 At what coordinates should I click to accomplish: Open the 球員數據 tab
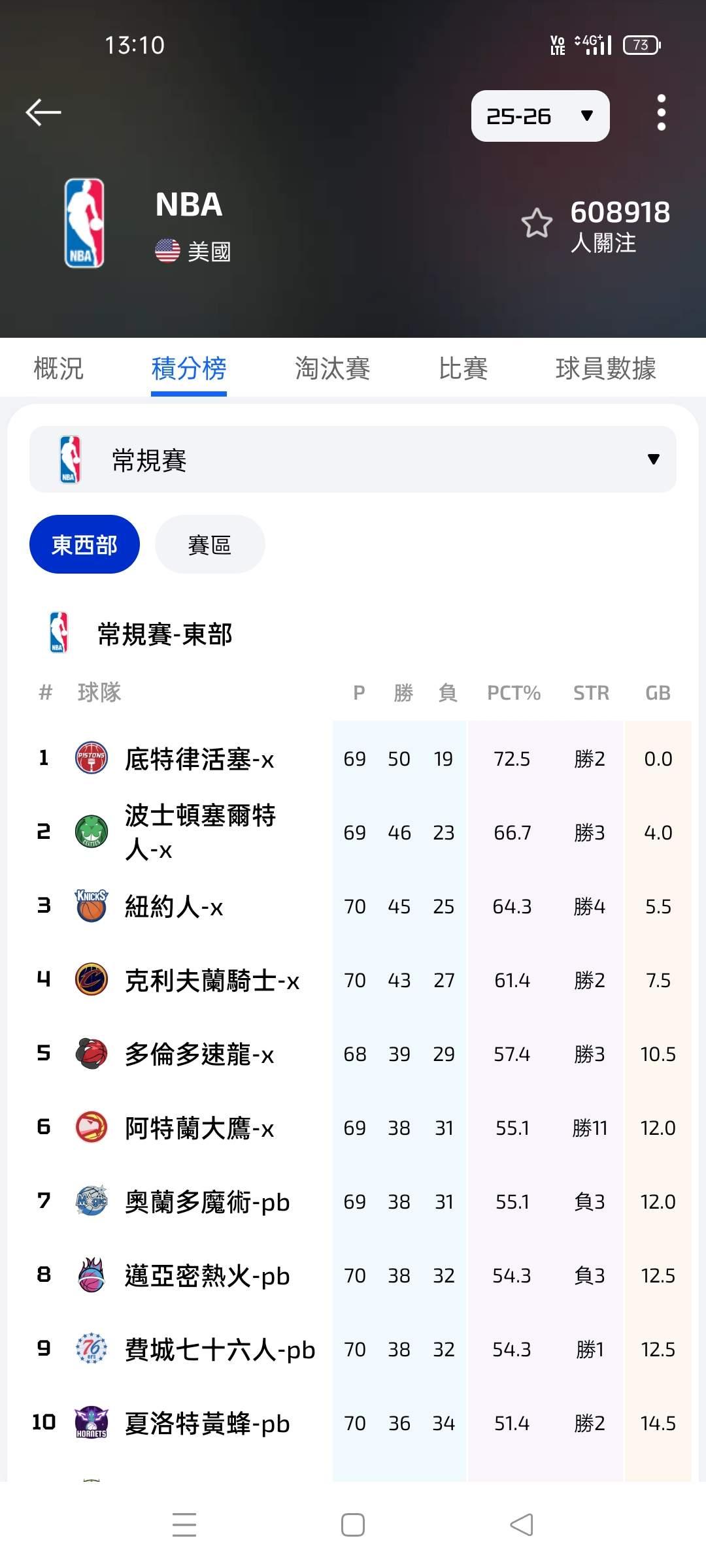pos(605,368)
